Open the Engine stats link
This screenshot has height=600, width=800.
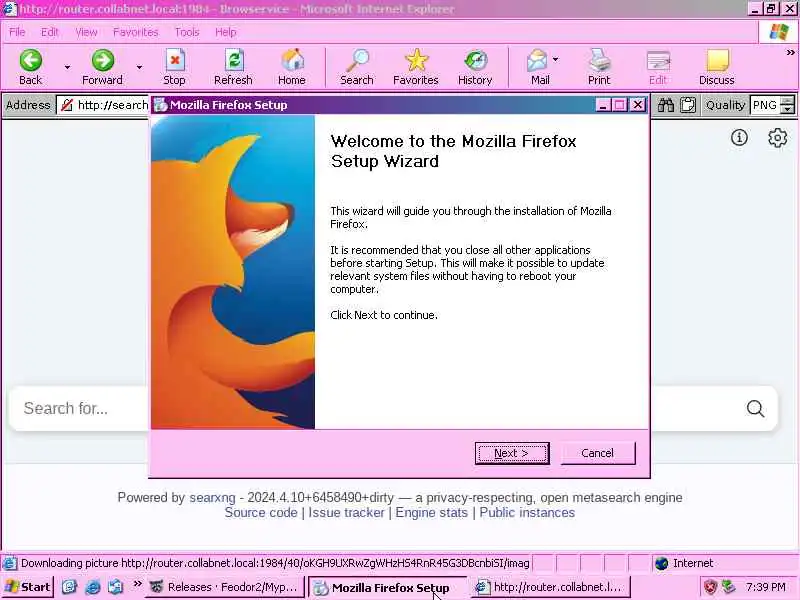(x=432, y=513)
